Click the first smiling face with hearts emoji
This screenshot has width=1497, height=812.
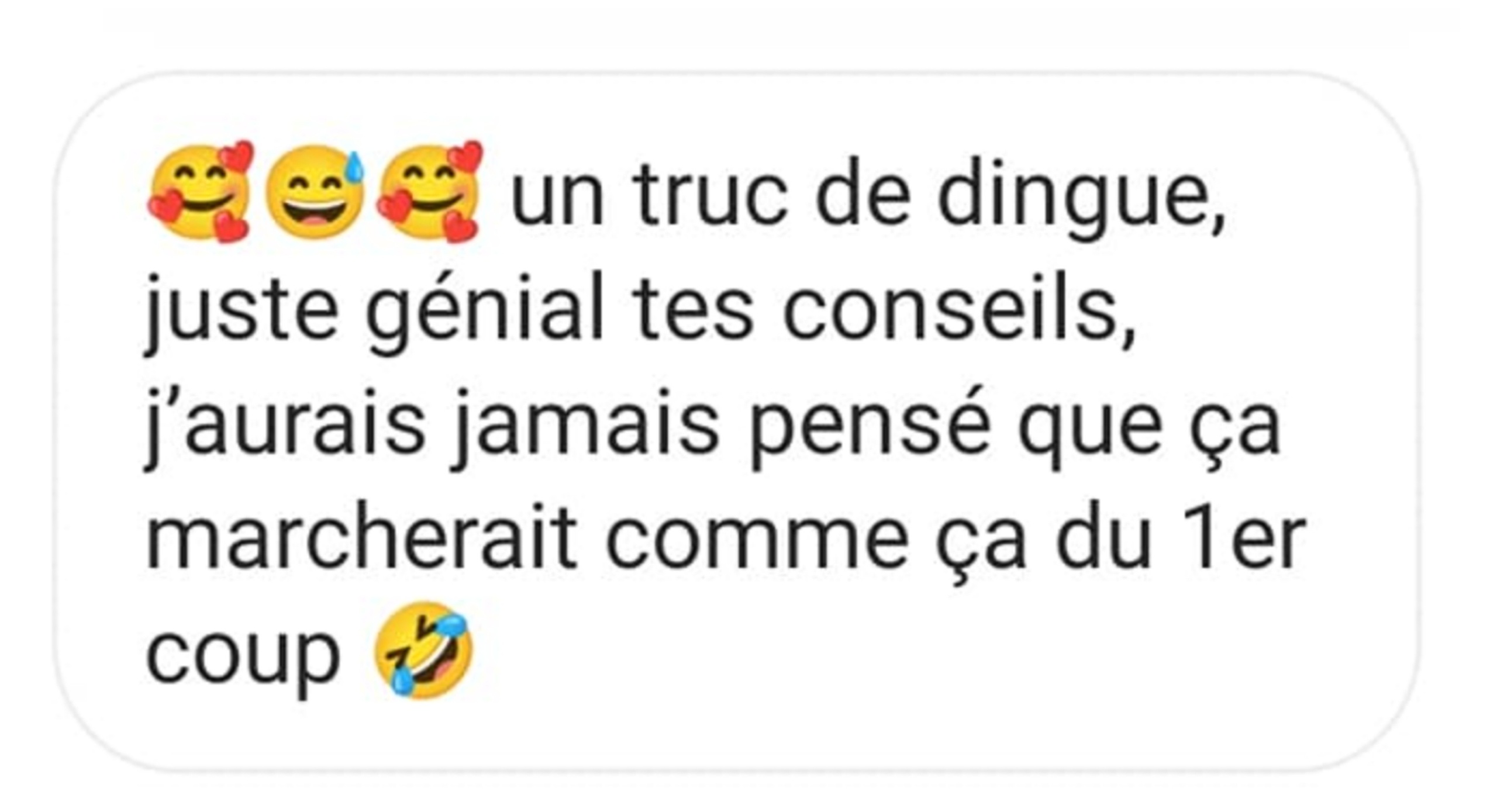[x=201, y=191]
